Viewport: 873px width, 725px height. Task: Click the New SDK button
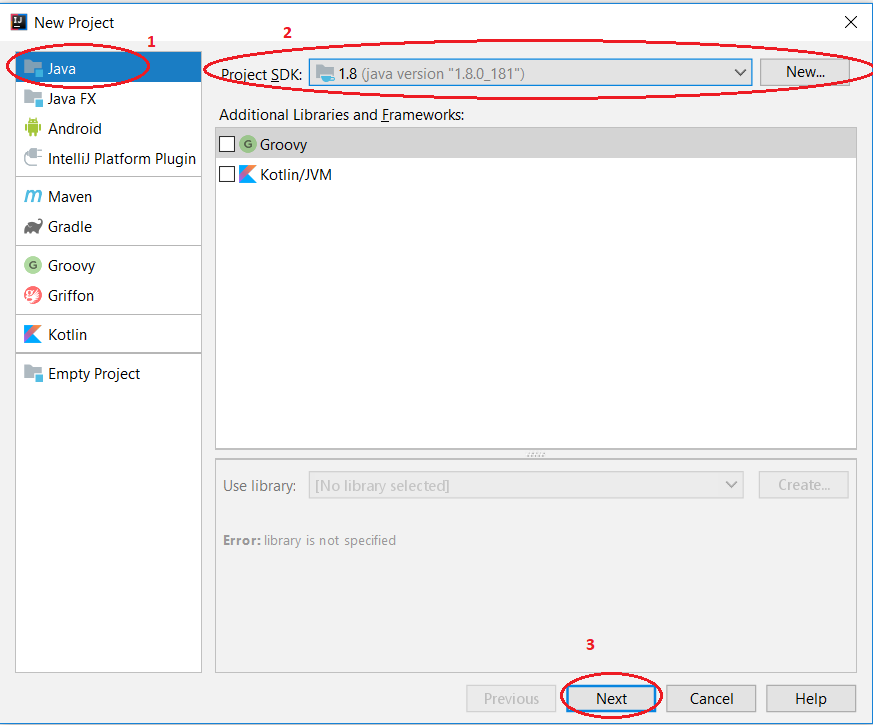805,72
